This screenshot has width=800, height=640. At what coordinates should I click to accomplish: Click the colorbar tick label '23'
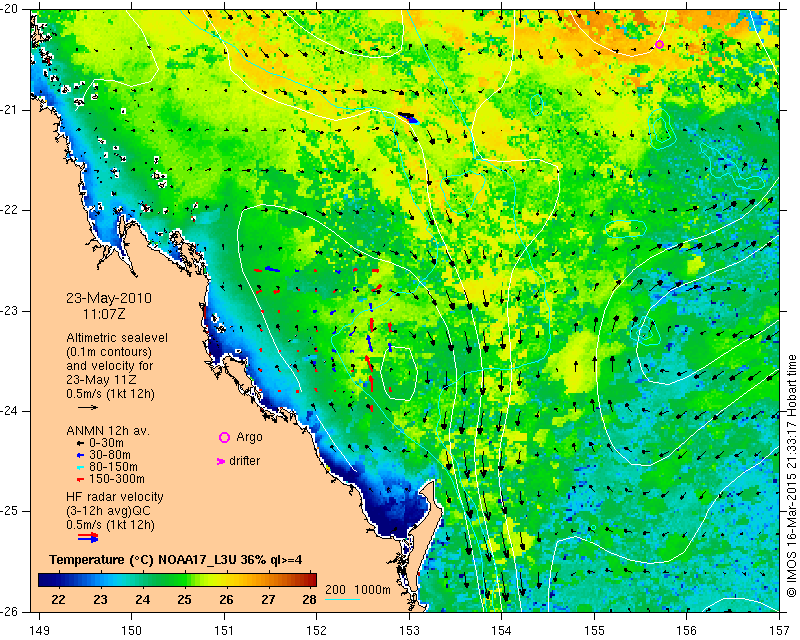pyautogui.click(x=101, y=600)
